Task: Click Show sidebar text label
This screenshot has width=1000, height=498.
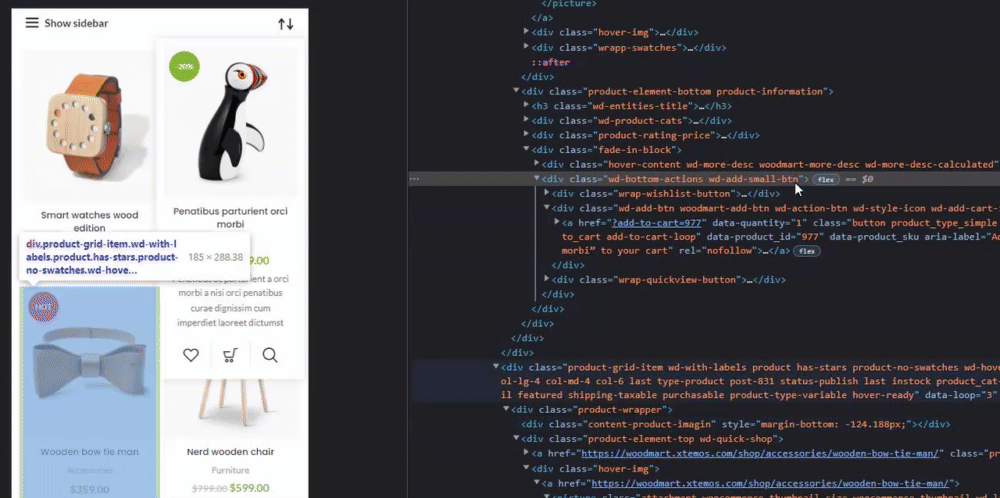Action: tap(76, 24)
